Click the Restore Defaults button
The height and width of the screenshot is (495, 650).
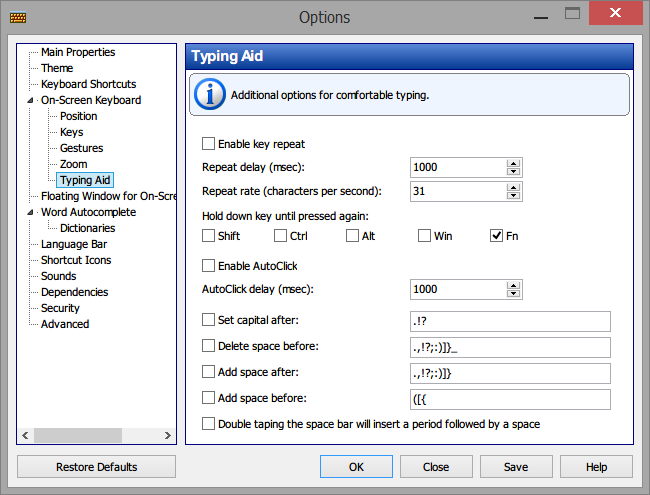click(97, 467)
